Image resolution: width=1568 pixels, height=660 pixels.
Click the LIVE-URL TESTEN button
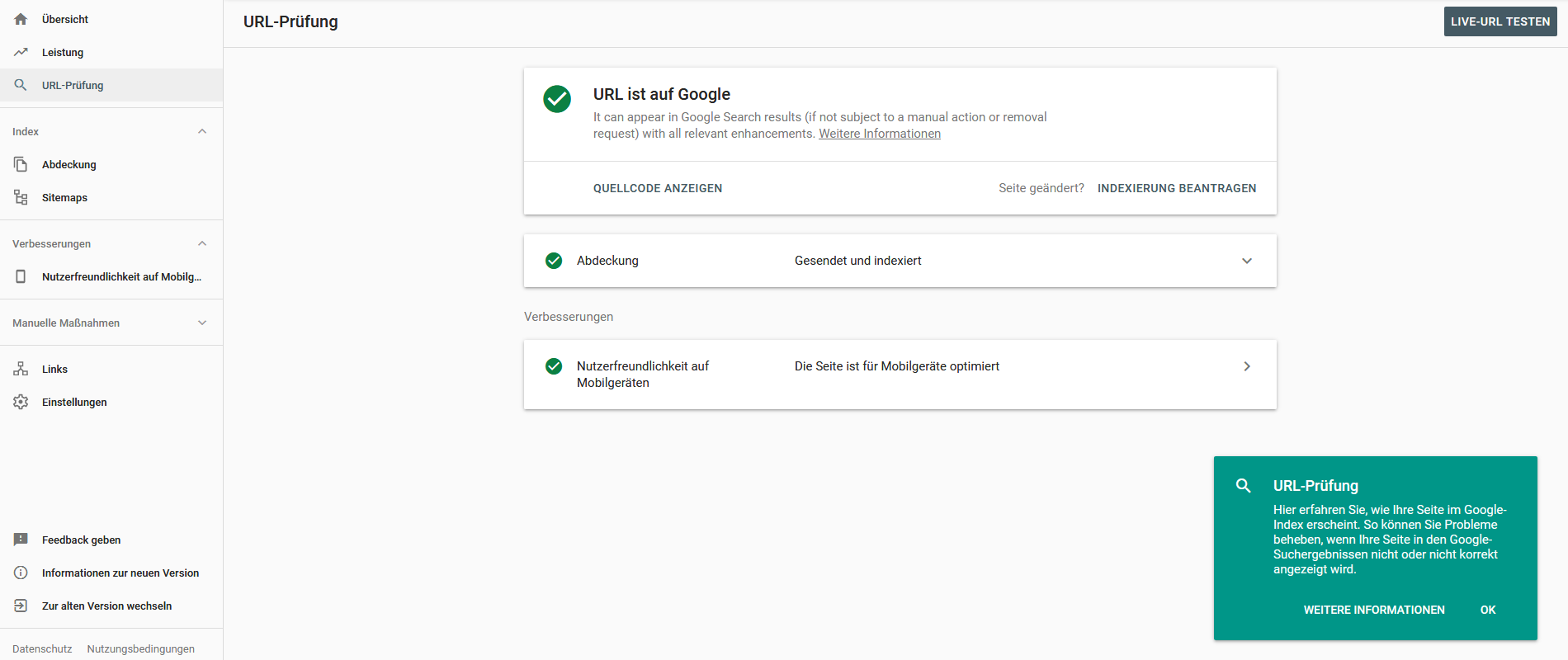[1500, 21]
